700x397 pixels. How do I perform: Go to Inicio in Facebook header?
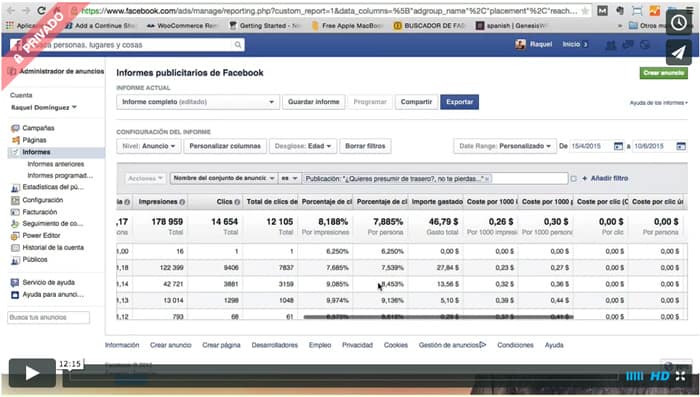click(571, 44)
